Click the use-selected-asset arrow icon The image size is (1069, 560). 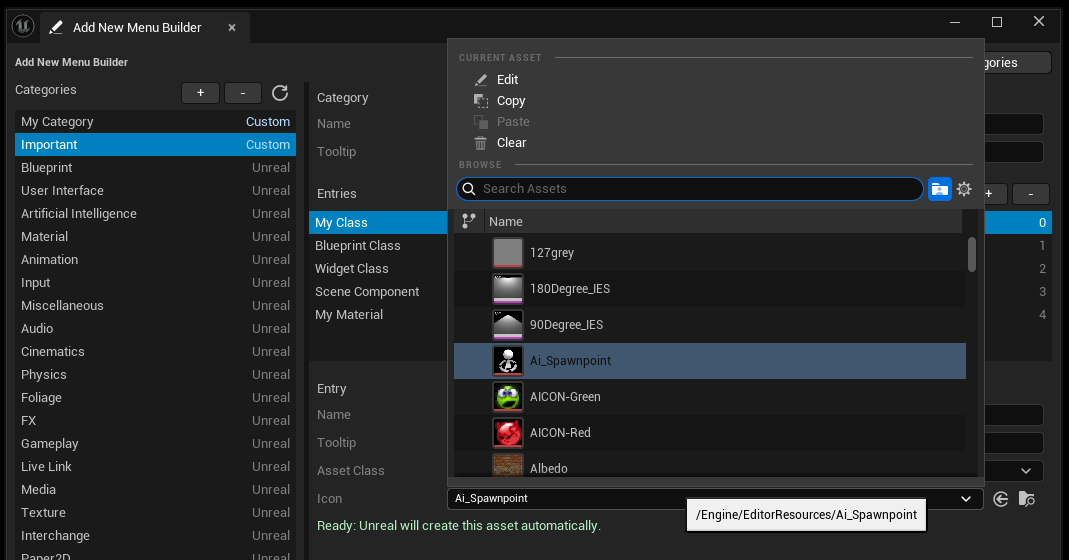[1001, 499]
